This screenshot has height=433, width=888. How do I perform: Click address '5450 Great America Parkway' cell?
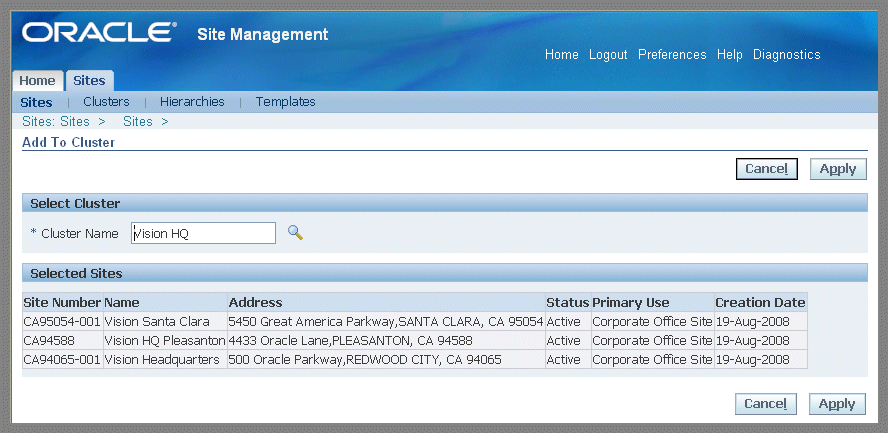386,321
